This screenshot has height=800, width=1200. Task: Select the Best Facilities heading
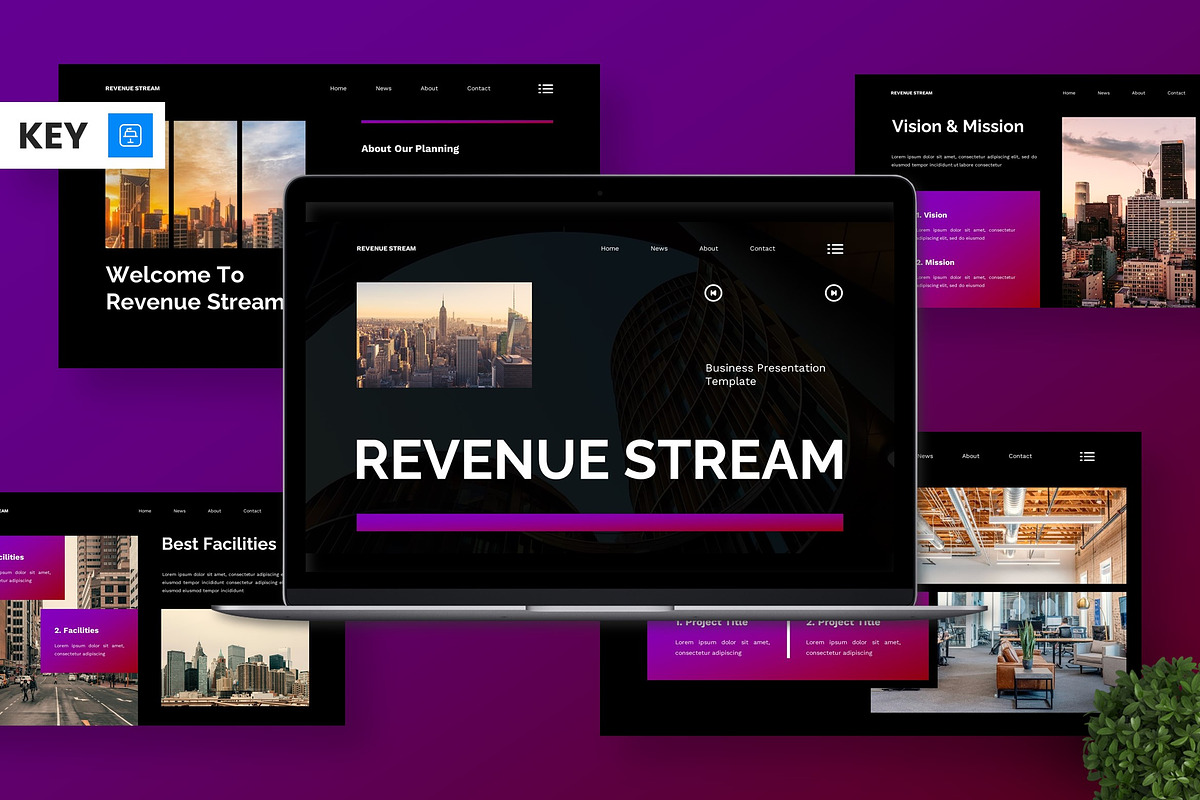219,544
